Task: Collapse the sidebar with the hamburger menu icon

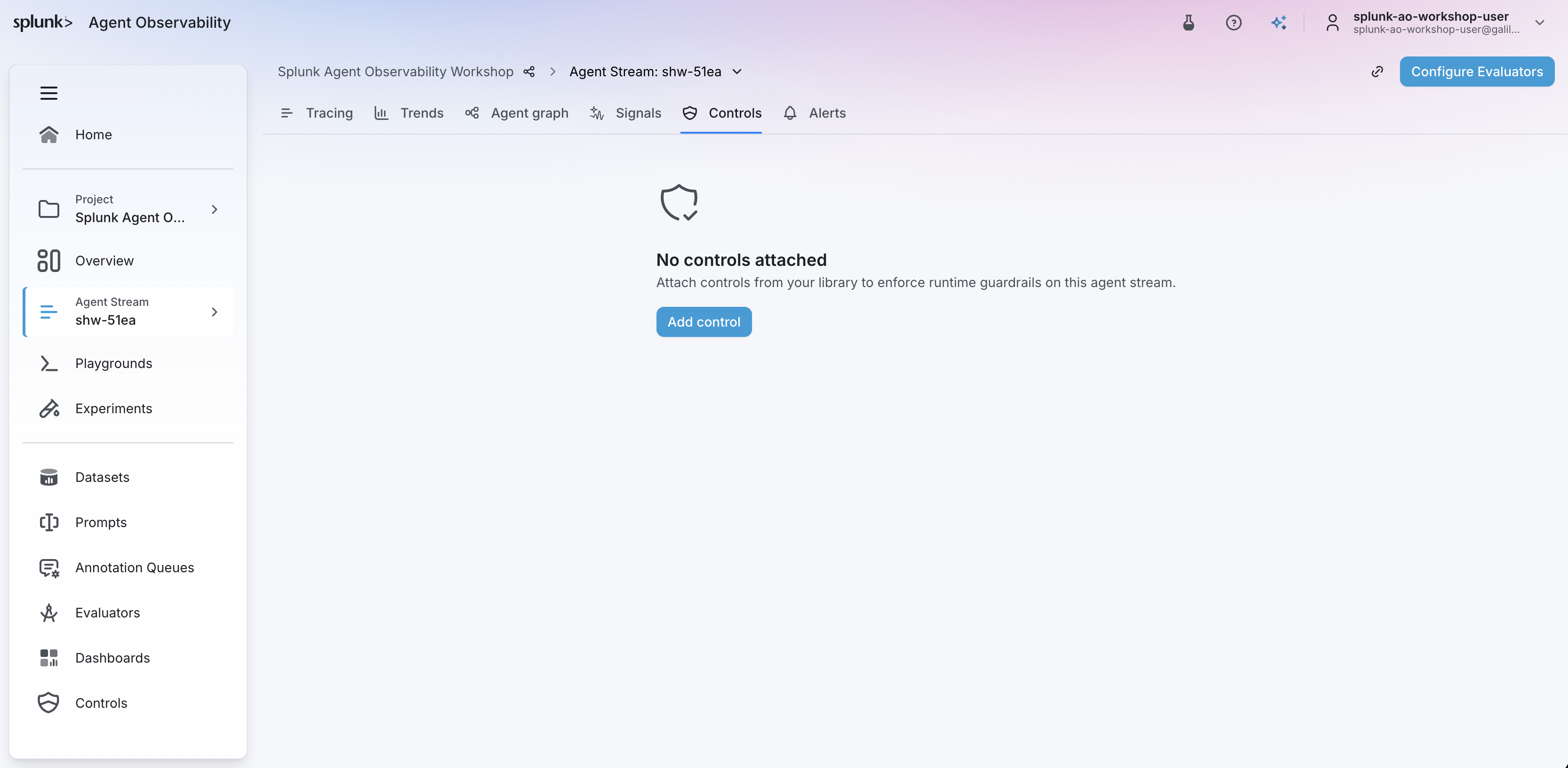Action: [x=48, y=93]
